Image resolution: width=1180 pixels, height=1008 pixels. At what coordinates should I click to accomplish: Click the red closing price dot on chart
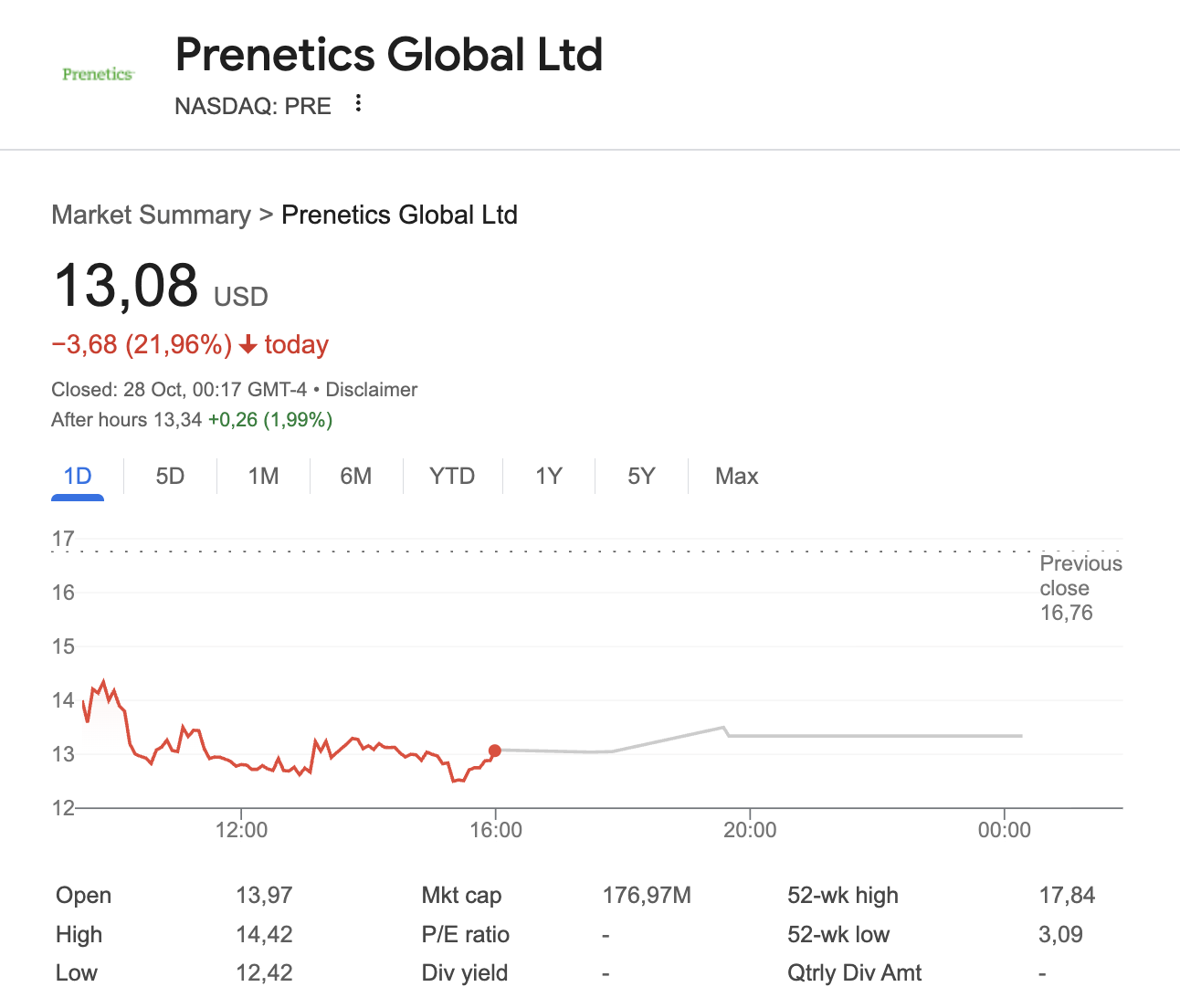pos(495,751)
